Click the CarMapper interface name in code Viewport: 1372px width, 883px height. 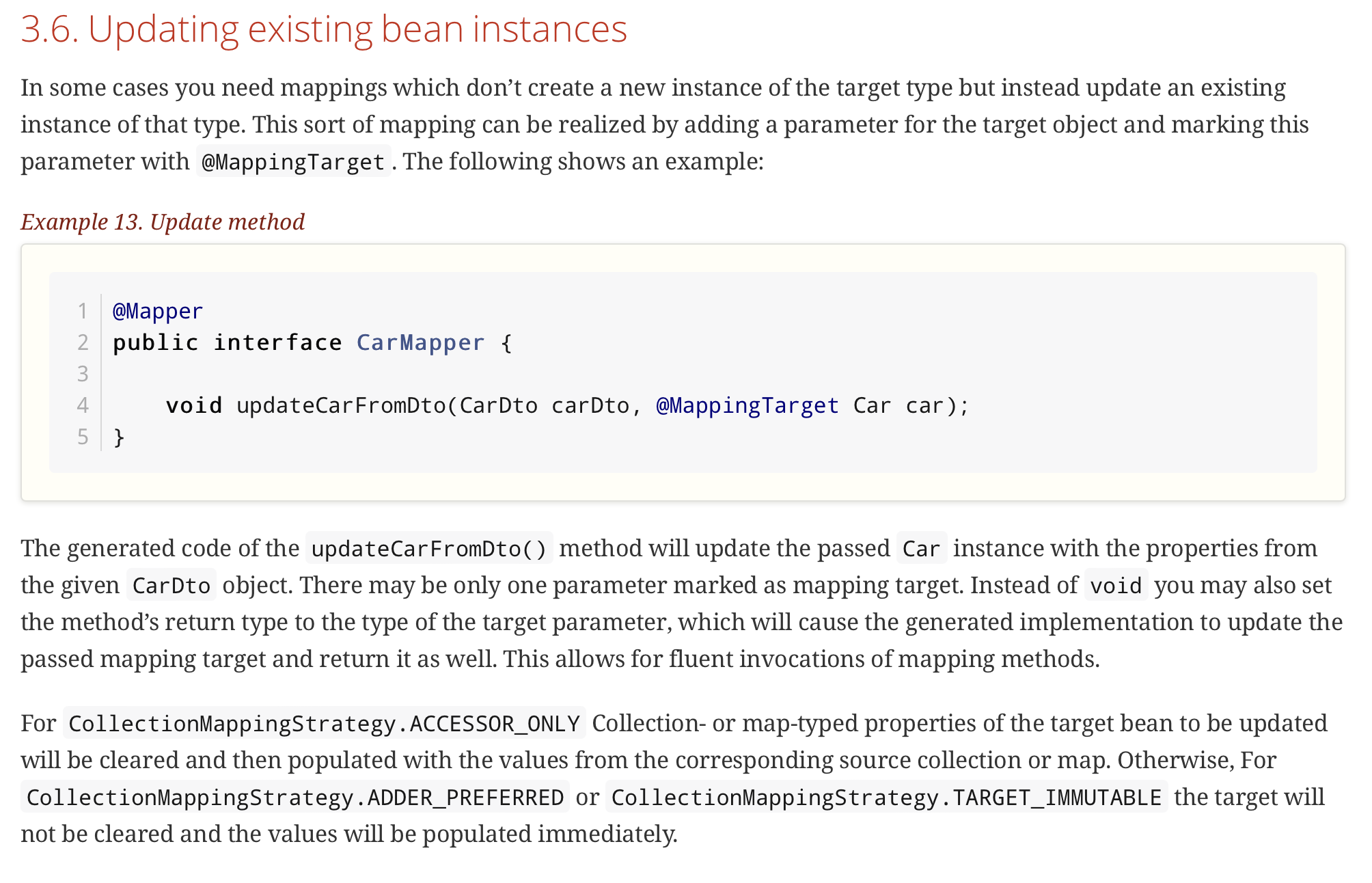[x=420, y=342]
